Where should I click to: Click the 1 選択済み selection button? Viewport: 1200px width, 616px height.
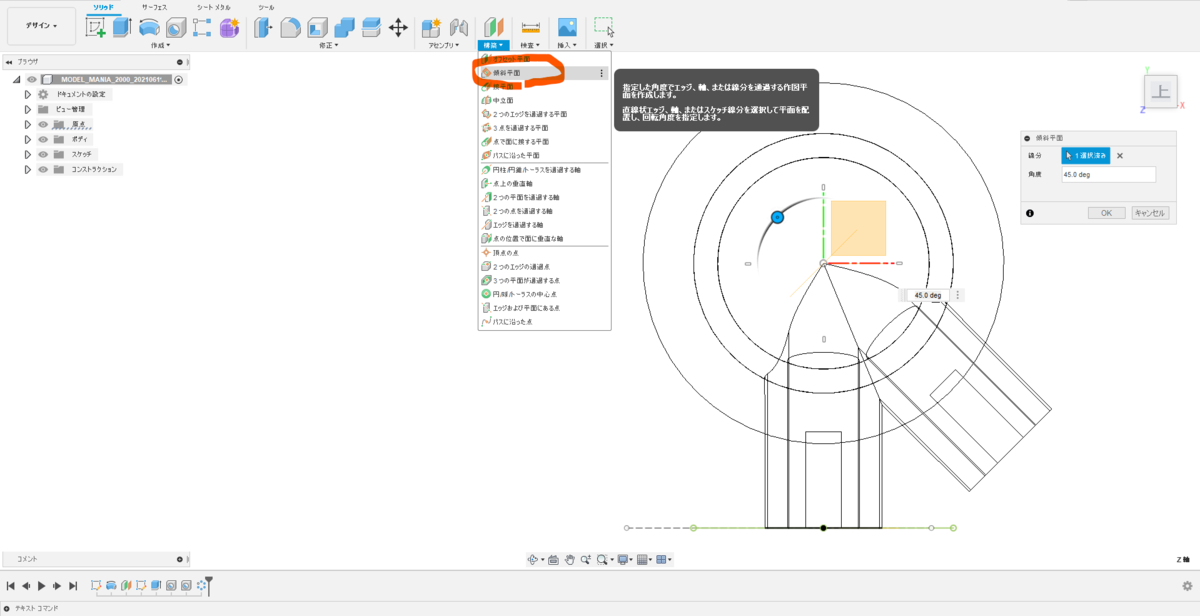[1086, 156]
